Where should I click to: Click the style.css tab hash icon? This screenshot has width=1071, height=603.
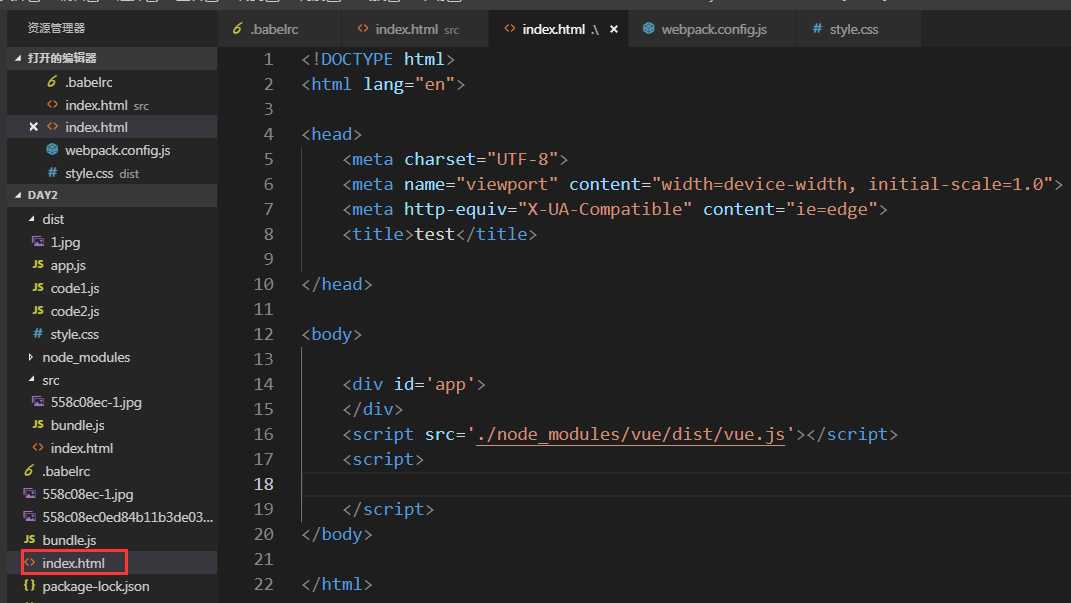coord(817,29)
